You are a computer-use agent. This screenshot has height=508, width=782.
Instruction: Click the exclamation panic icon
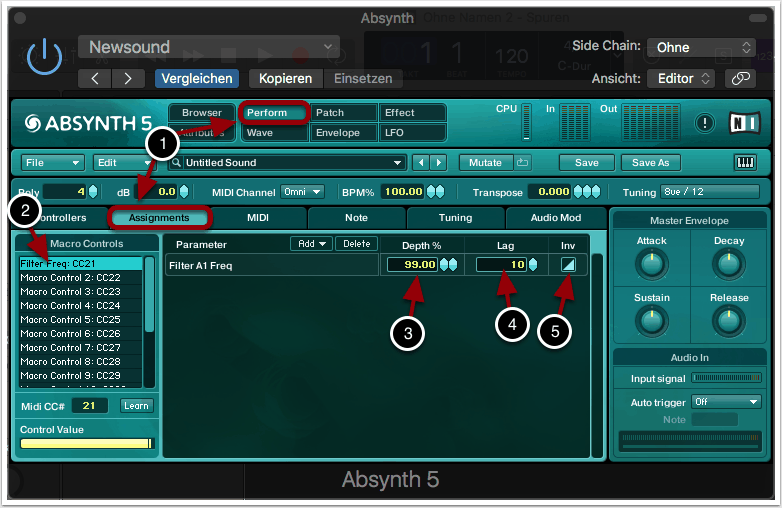coord(706,123)
